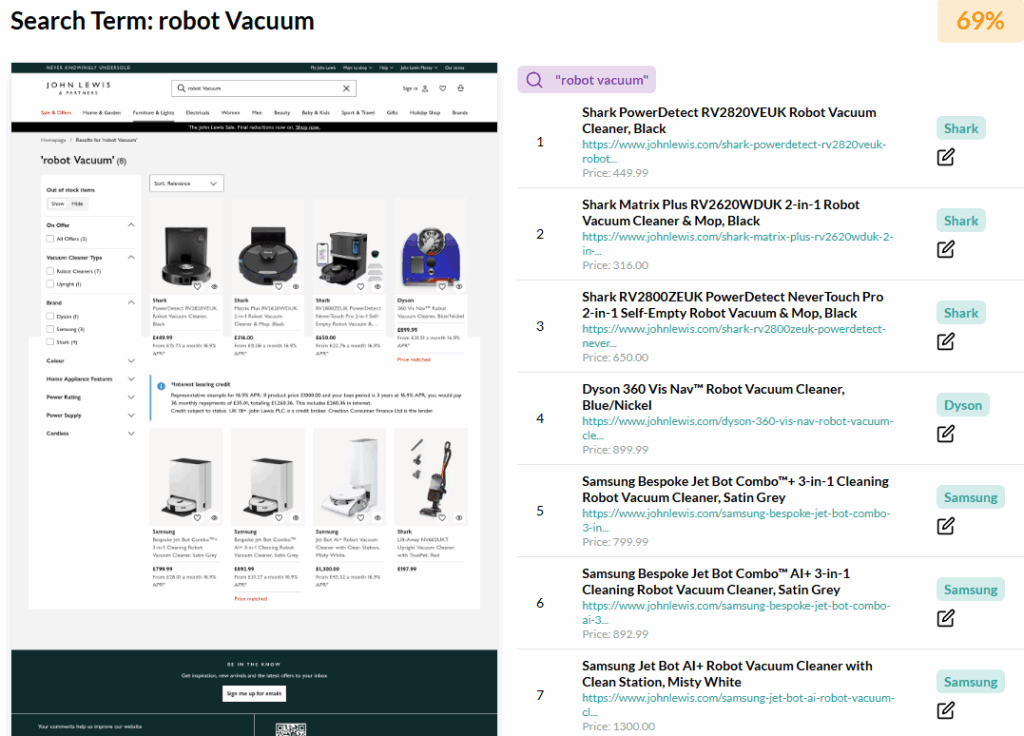Screen dimensions: 1024x736
Task: Click the X to clear the search field
Action: click(x=347, y=88)
